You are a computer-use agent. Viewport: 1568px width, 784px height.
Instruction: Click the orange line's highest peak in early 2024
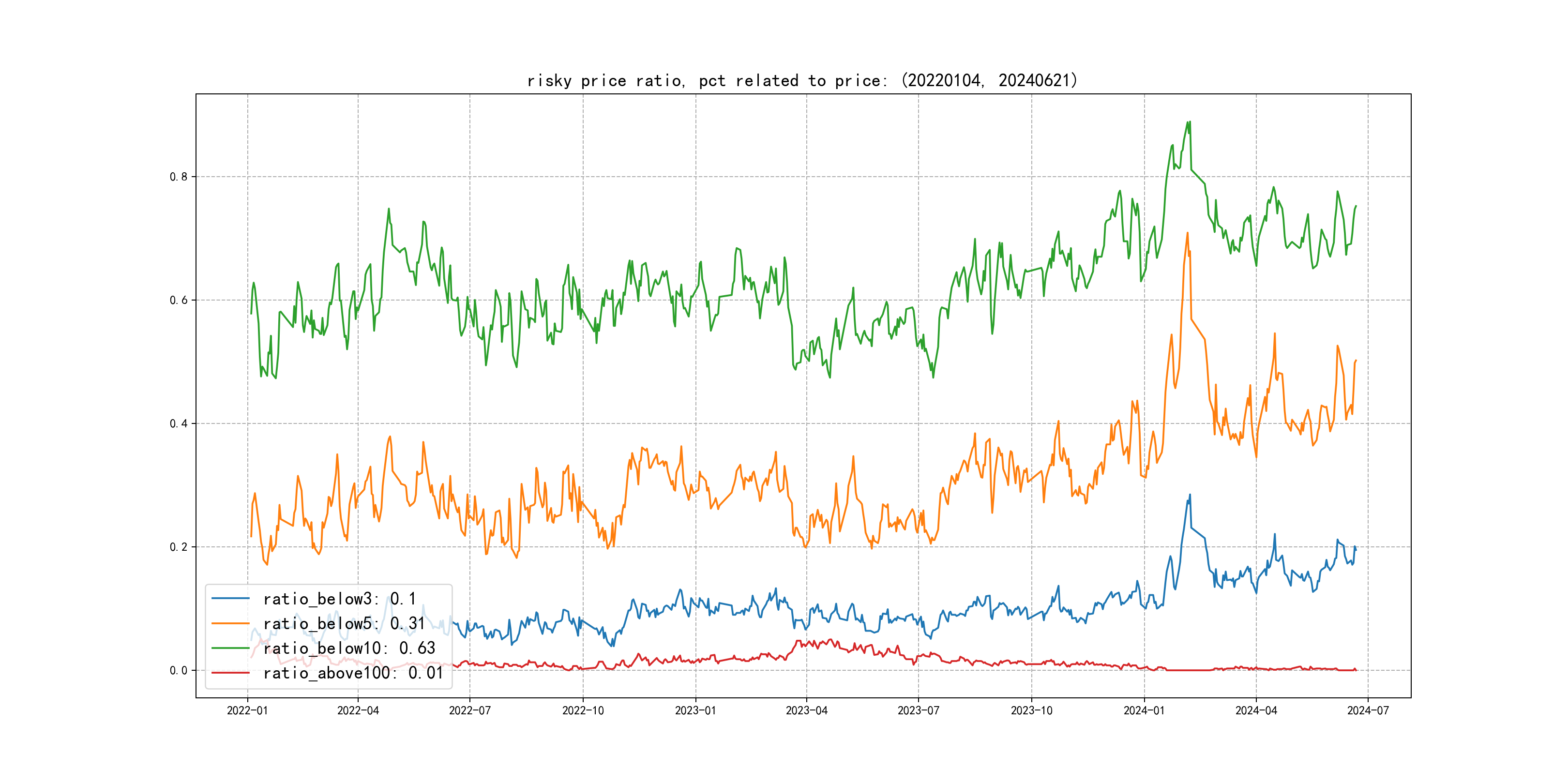pyautogui.click(x=1187, y=232)
